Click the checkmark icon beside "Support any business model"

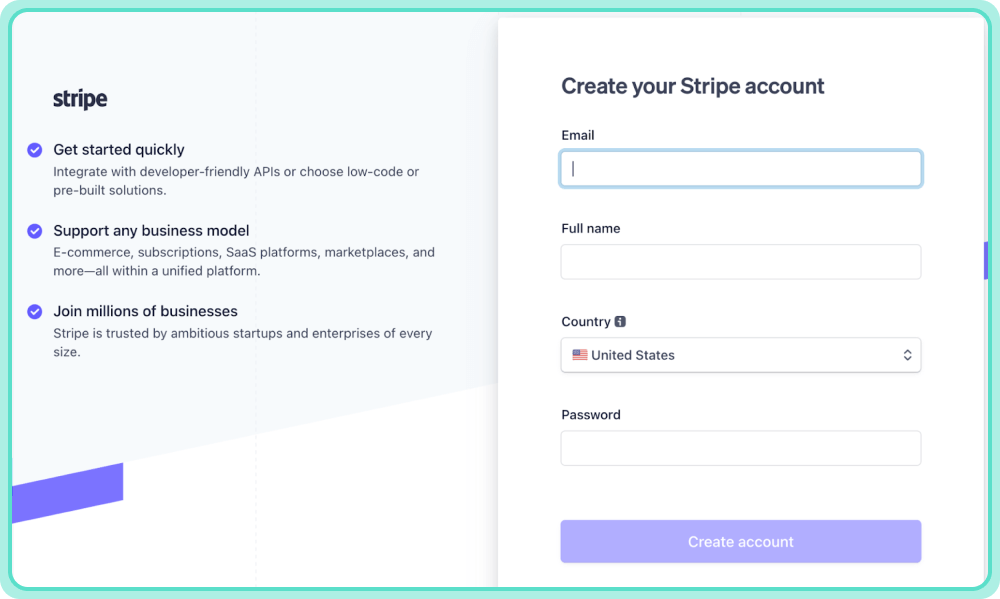pyautogui.click(x=34, y=230)
